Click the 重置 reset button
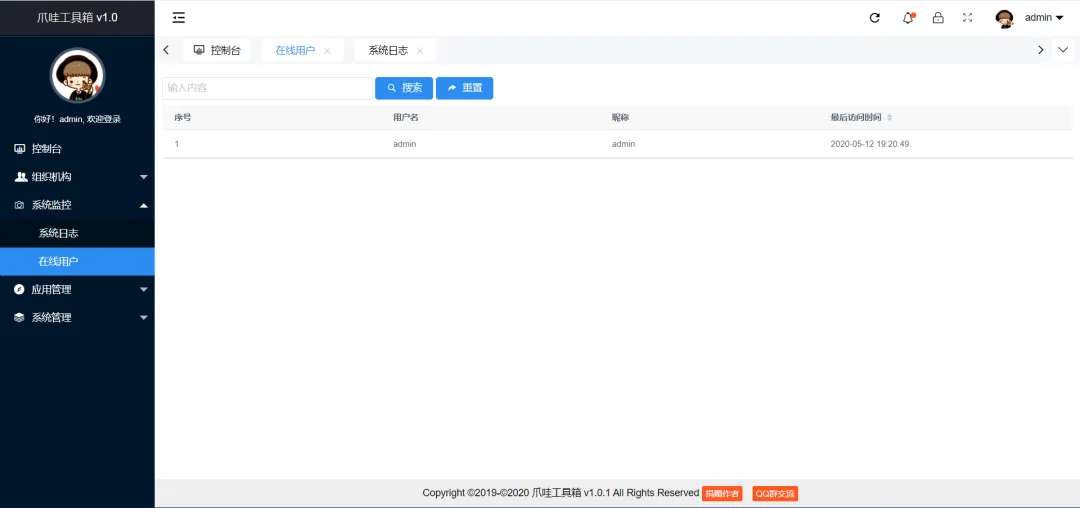This screenshot has width=1080, height=508. click(464, 88)
